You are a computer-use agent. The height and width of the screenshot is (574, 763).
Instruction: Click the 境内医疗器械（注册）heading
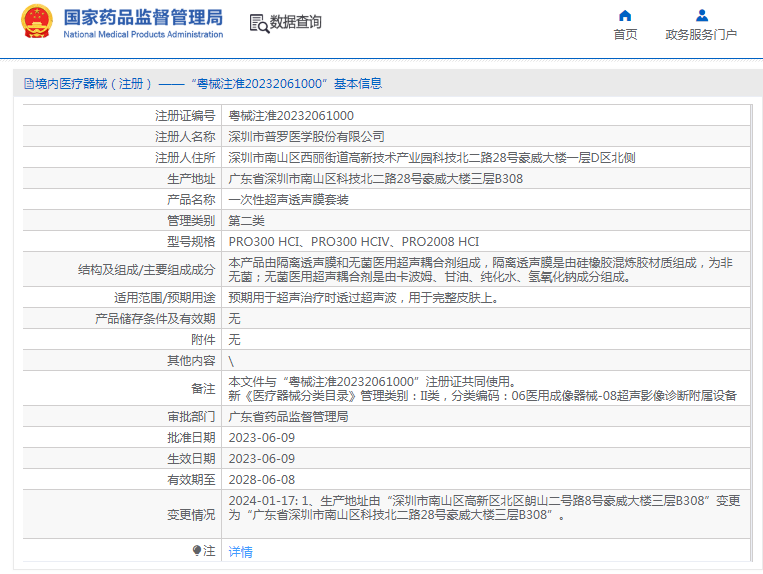coord(93,84)
